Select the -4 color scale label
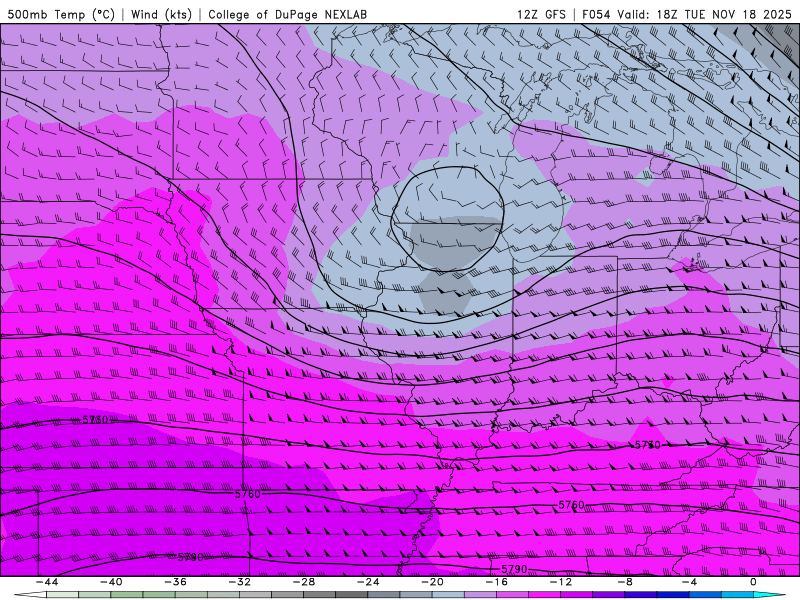 pyautogui.click(x=689, y=582)
